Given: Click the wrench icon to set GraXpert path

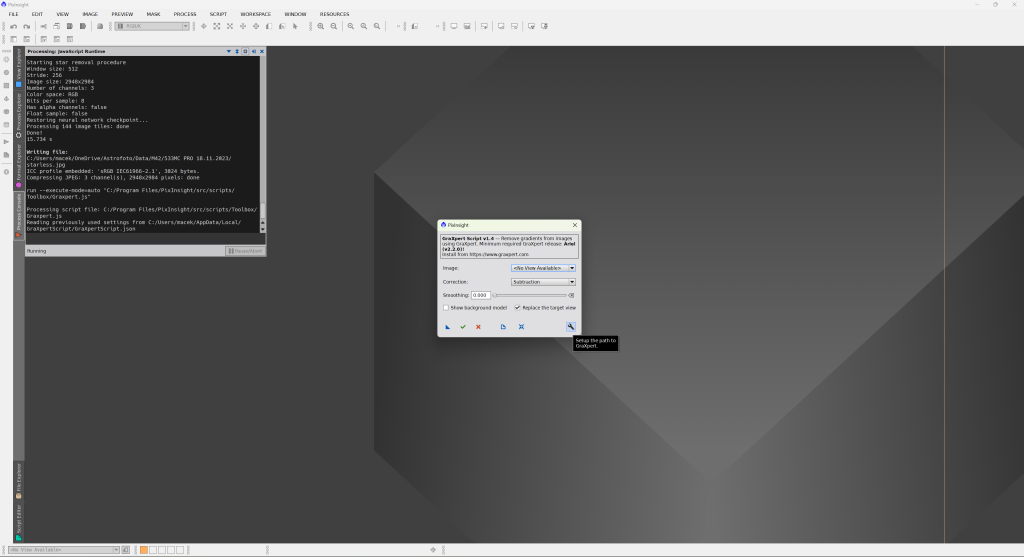Looking at the screenshot, I should [570, 326].
